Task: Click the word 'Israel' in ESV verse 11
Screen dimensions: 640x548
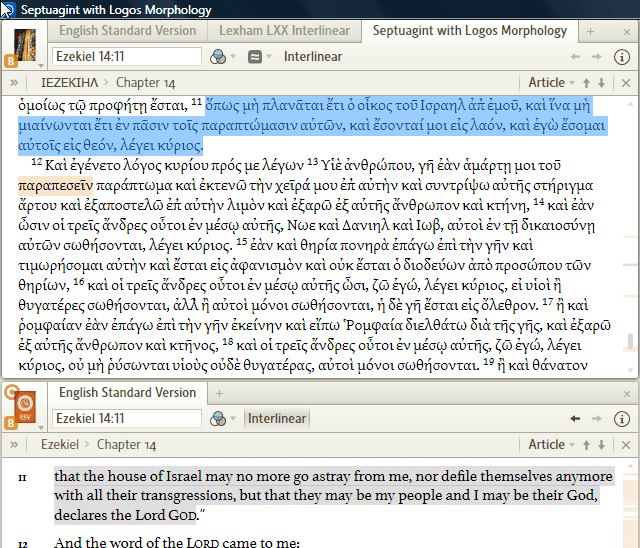Action: click(184, 476)
